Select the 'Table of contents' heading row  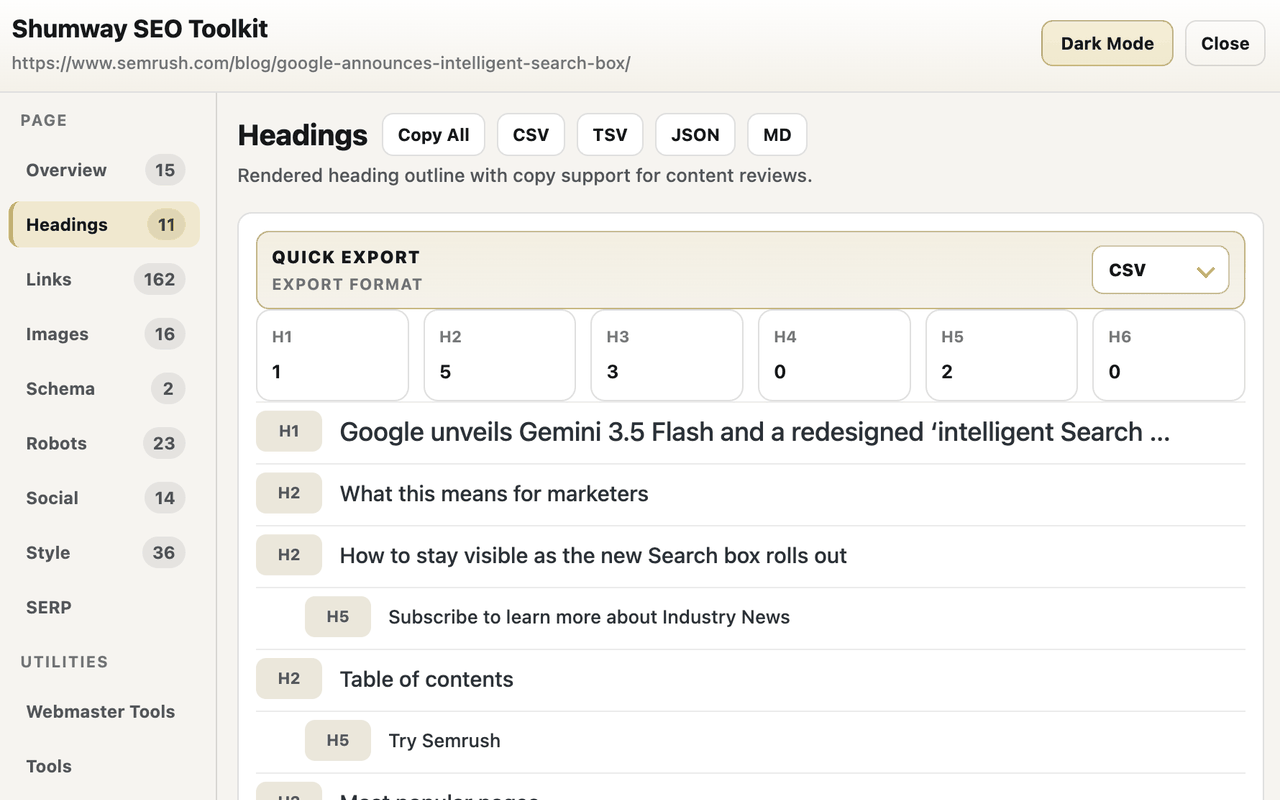coord(750,679)
